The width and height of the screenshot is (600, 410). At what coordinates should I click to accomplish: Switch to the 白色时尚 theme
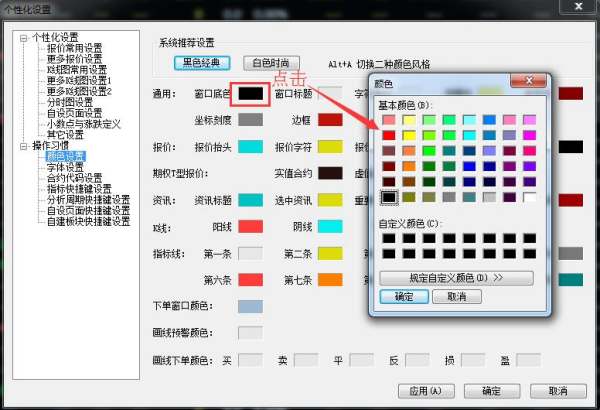(x=271, y=62)
